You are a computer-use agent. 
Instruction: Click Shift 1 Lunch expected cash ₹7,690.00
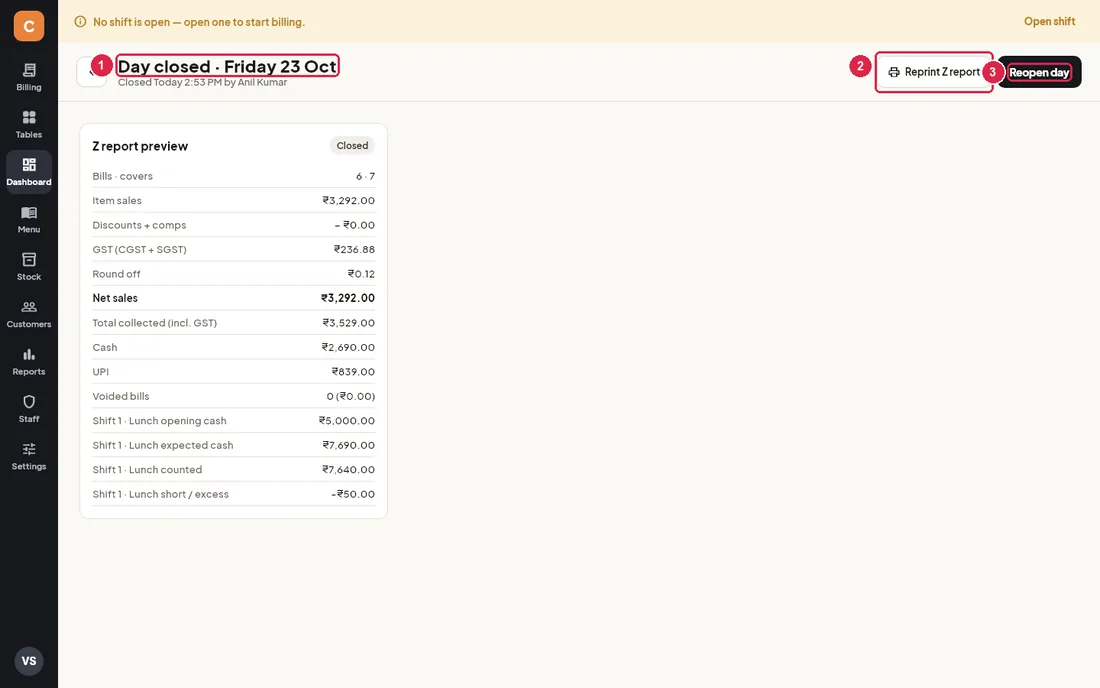[x=349, y=445]
